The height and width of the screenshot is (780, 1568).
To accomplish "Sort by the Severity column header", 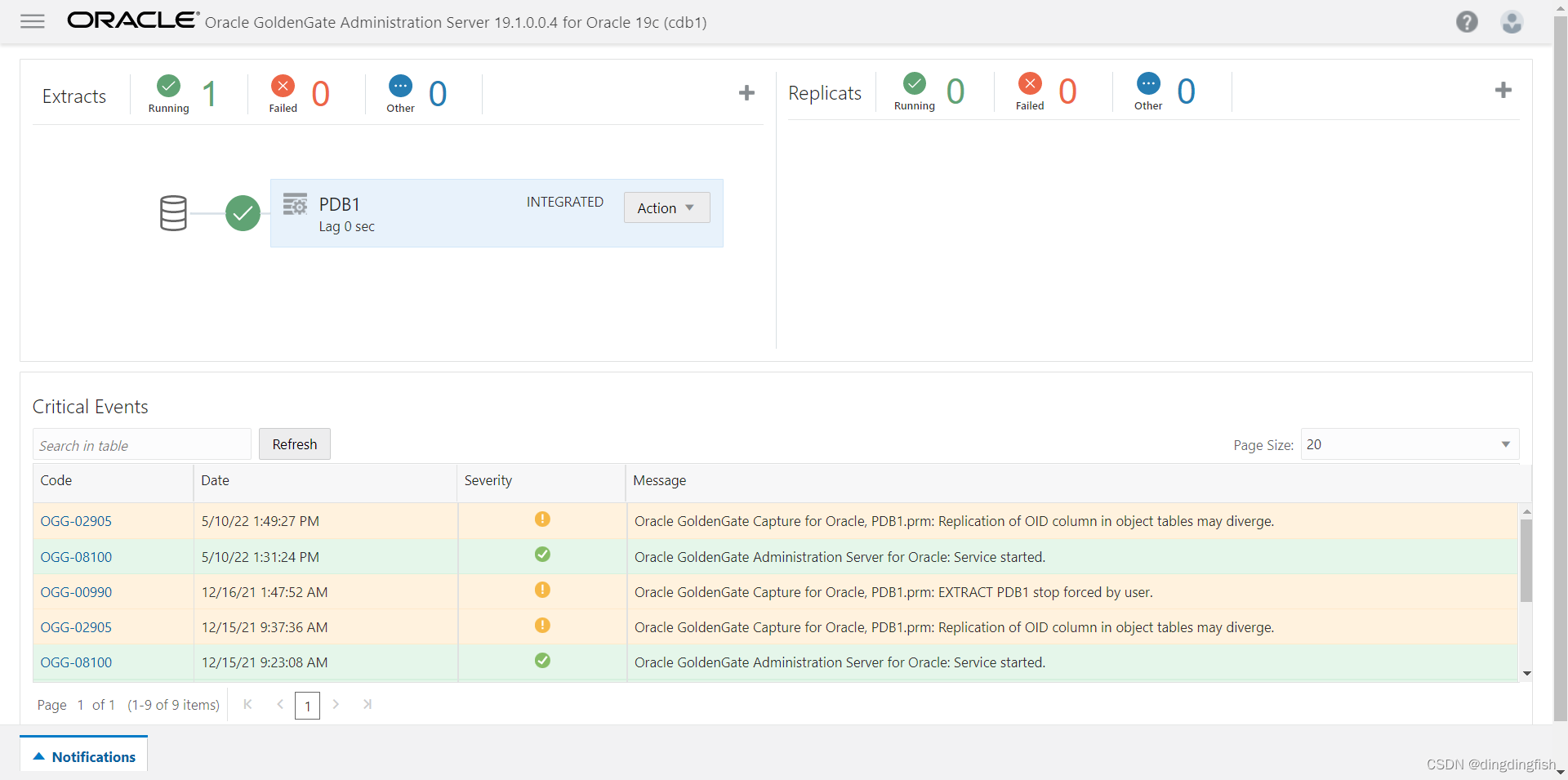I will 541,481.
